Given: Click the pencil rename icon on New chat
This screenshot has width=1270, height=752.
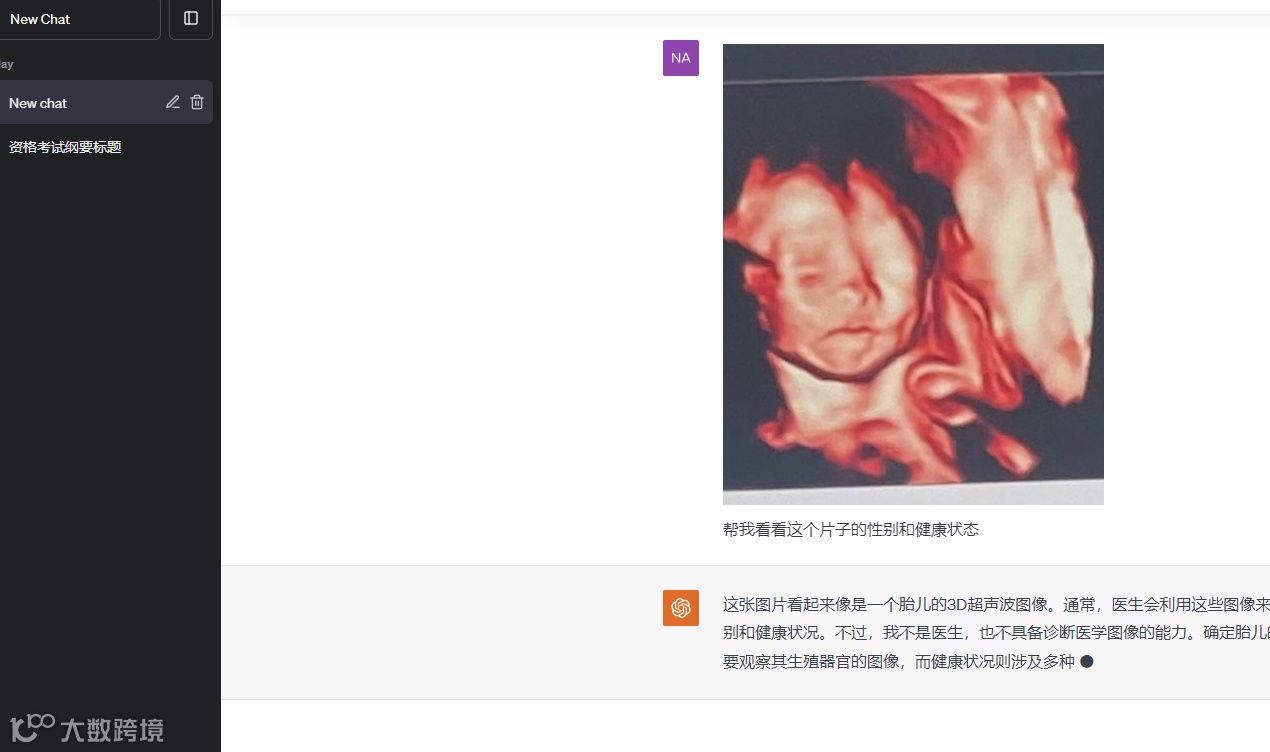Looking at the screenshot, I should [x=172, y=102].
